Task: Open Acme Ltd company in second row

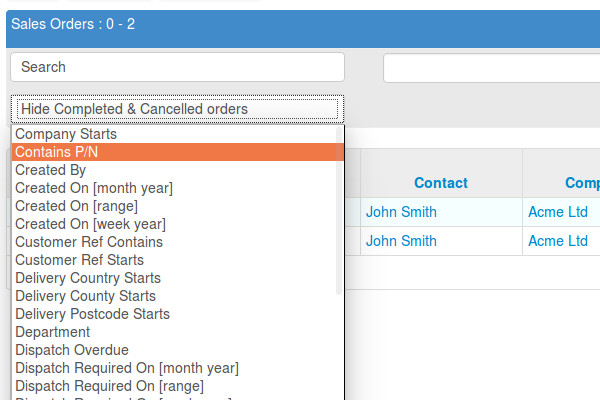Action: coord(558,241)
